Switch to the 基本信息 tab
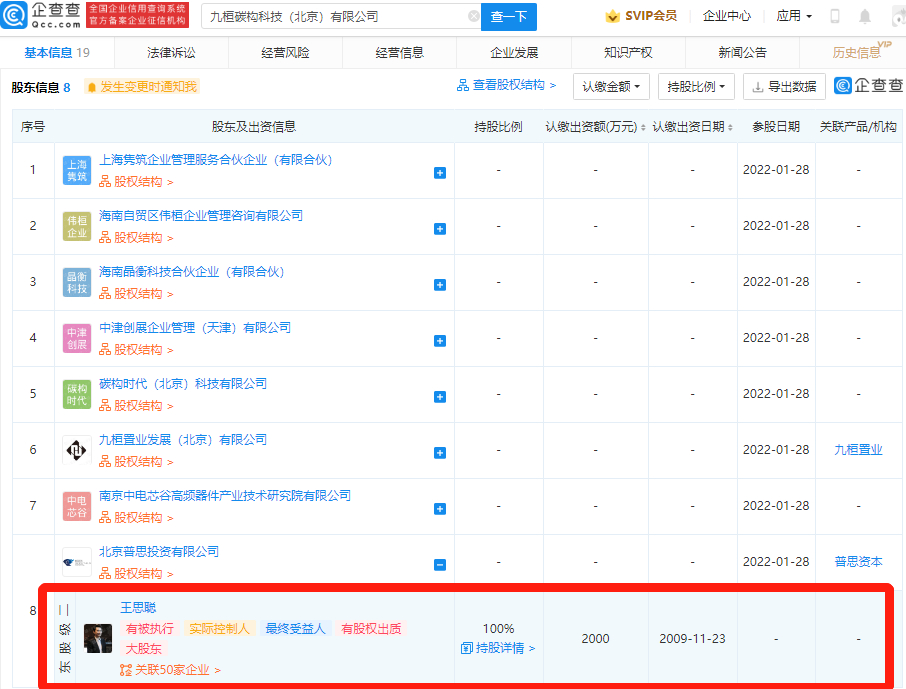The height and width of the screenshot is (689, 906). [x=57, y=53]
